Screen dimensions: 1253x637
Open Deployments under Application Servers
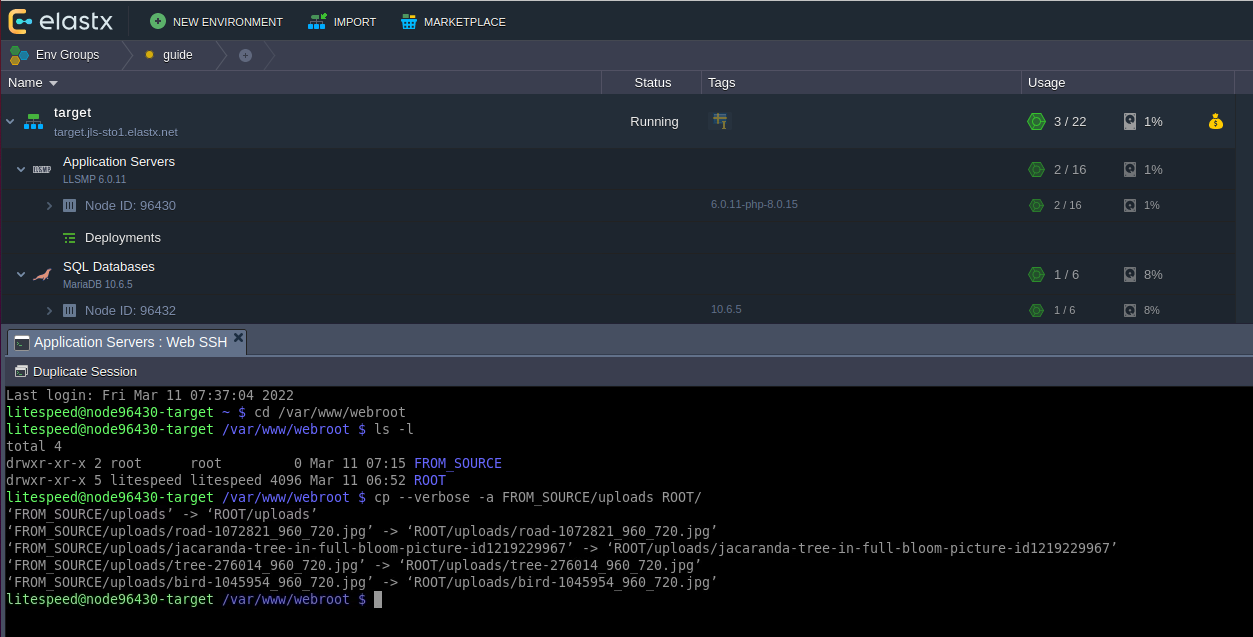coord(122,238)
